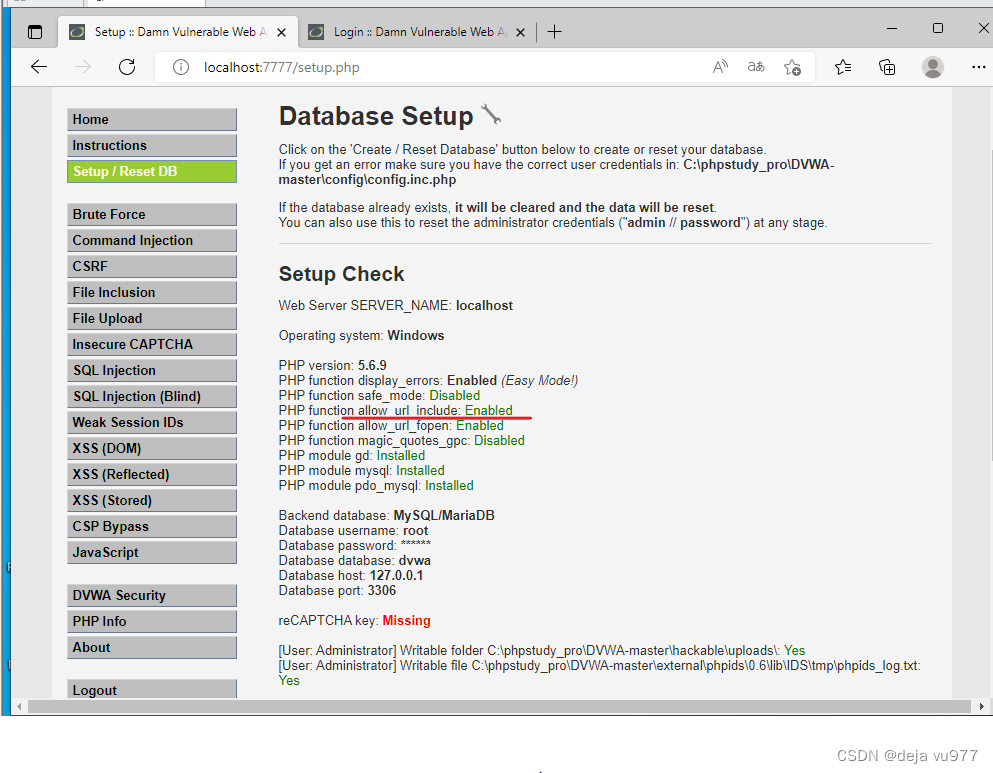Click the 'Setup Check' heading
The height and width of the screenshot is (773, 993).
[341, 274]
